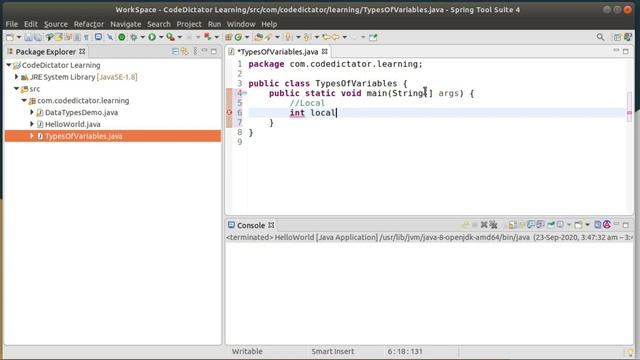Select DataTypesDemo.java in the tree
This screenshot has height=360, width=640.
coord(81,112)
